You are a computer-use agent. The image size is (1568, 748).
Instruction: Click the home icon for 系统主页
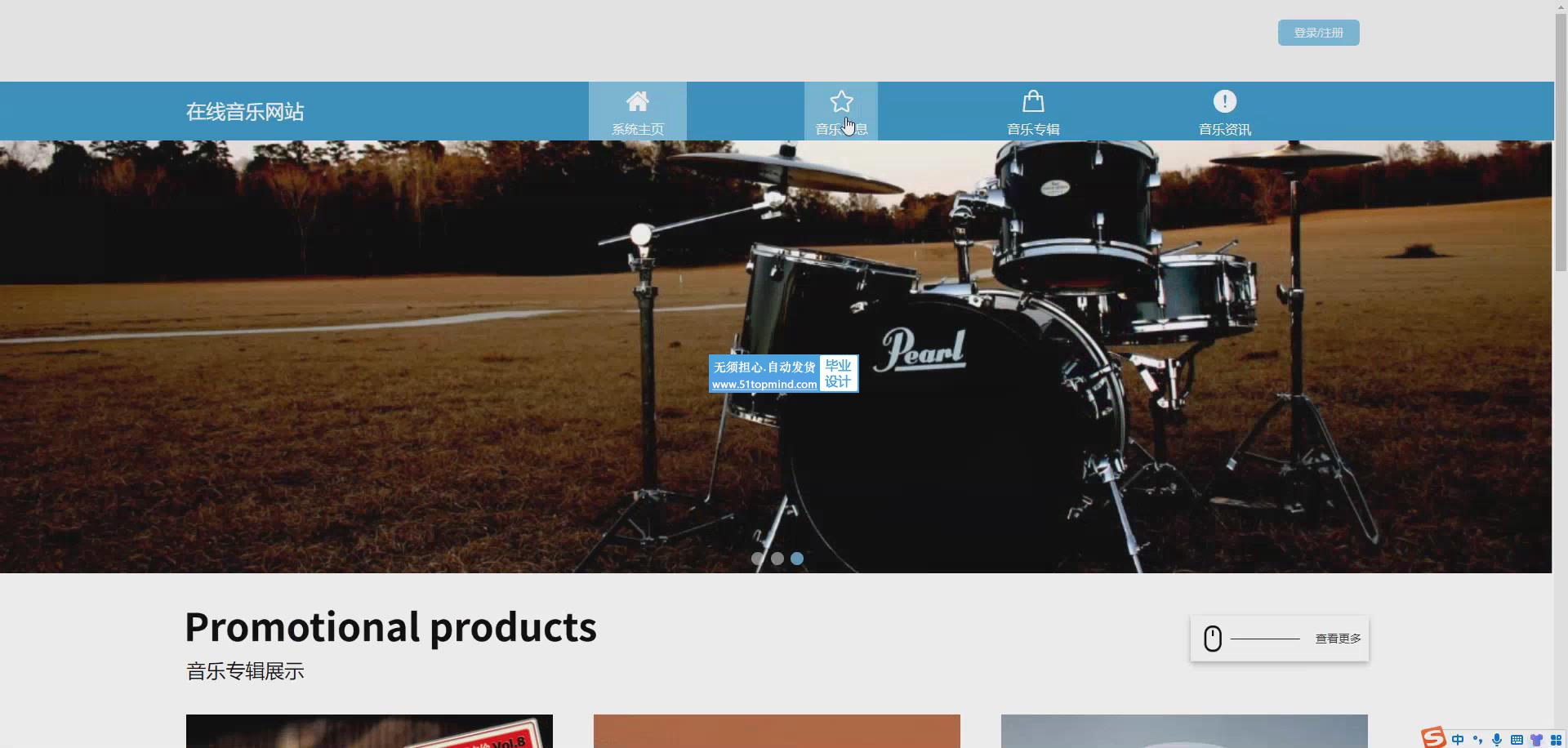pos(638,101)
